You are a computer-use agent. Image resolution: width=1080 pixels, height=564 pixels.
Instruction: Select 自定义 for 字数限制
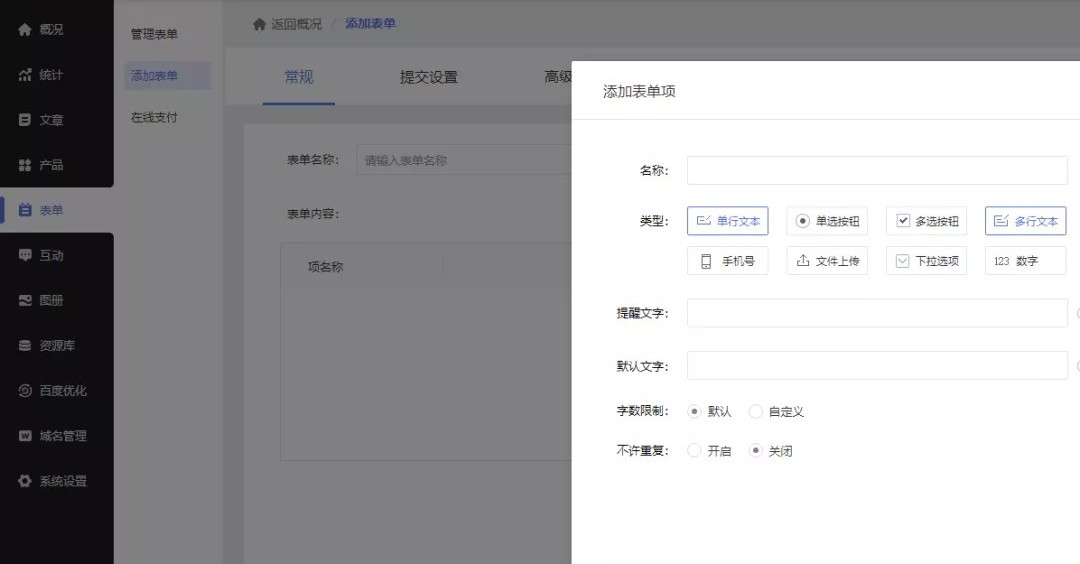tap(756, 411)
